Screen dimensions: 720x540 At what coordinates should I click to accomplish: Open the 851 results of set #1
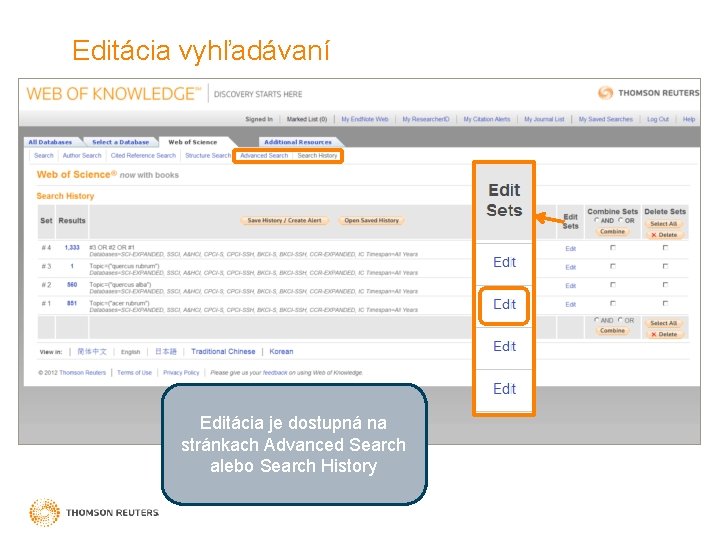click(72, 303)
